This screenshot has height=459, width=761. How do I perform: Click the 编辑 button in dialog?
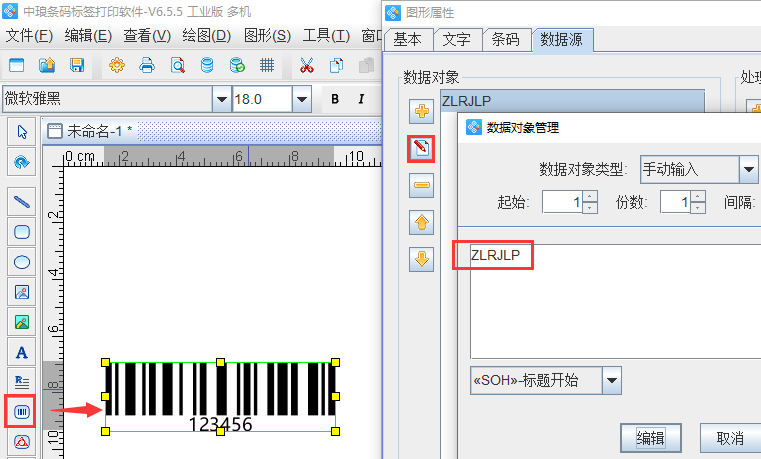click(651, 438)
